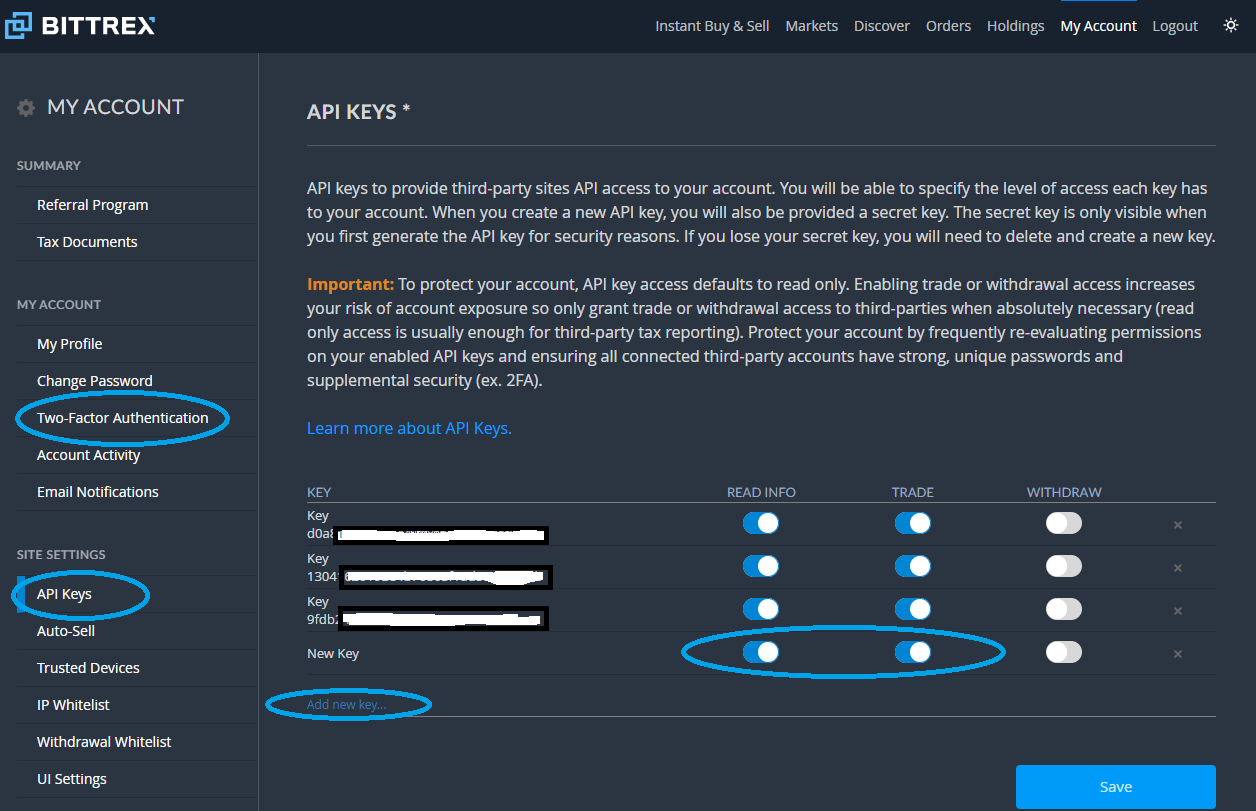
Task: Open the Orders page
Action: (x=948, y=26)
